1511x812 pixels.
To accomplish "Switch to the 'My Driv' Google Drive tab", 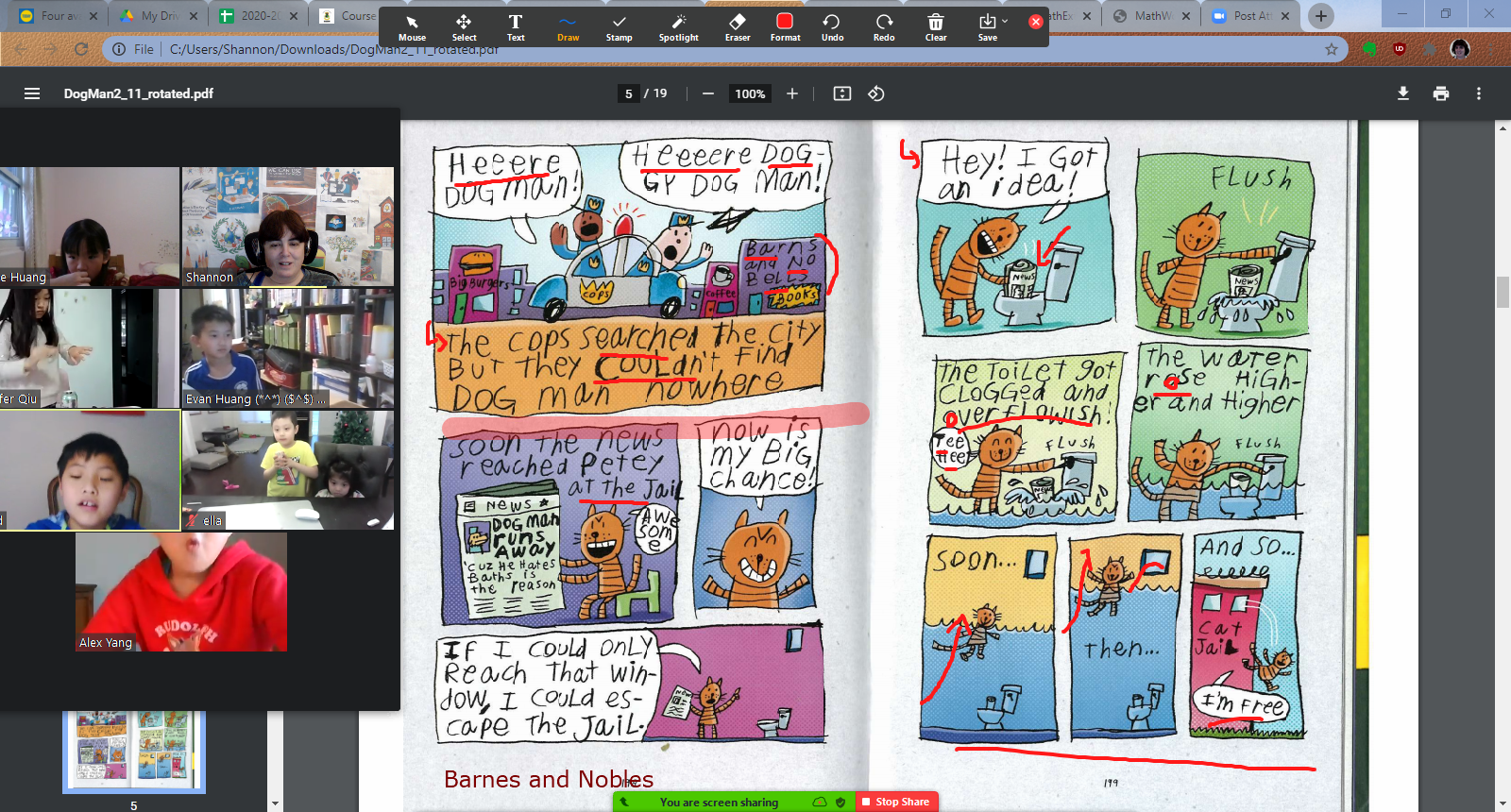I will pos(156,16).
